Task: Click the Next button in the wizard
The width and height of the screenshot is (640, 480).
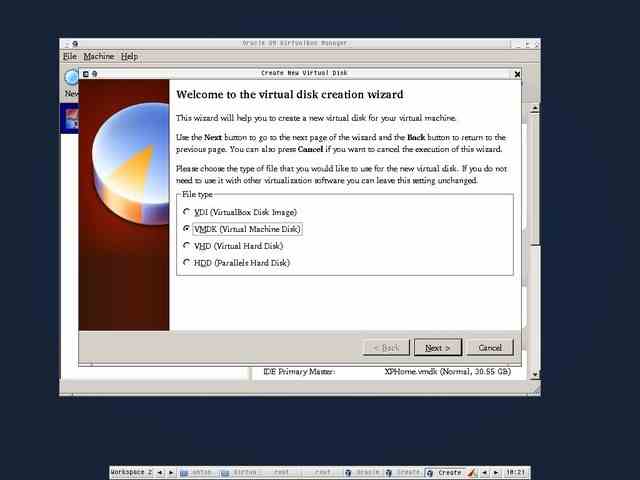Action: (x=438, y=348)
